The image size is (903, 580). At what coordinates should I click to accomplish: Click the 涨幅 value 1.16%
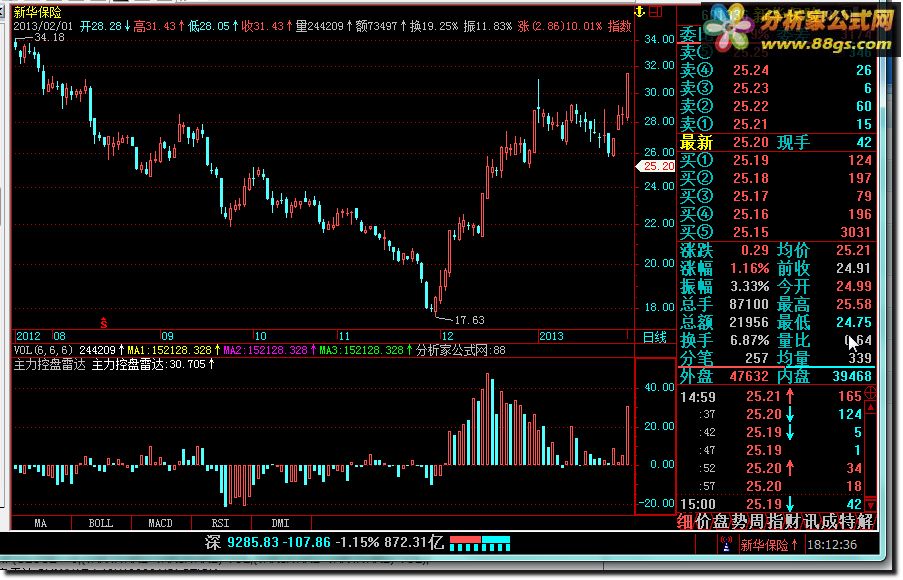coord(749,268)
